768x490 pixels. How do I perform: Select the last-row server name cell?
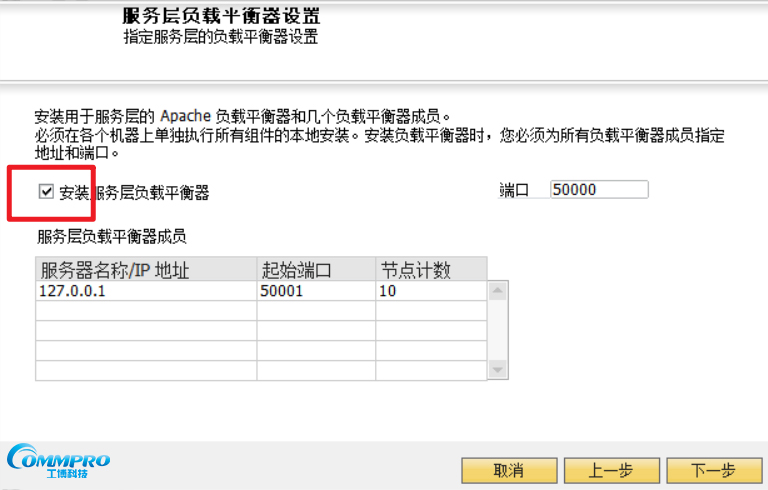pos(145,371)
